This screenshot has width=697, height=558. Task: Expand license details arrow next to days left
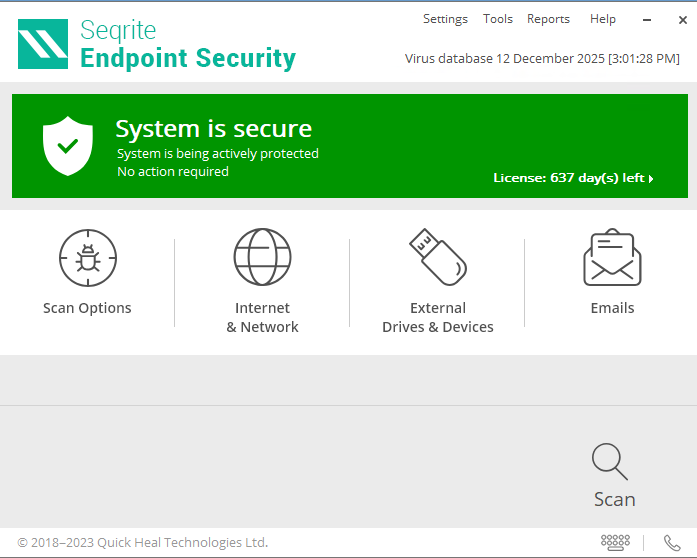point(651,179)
